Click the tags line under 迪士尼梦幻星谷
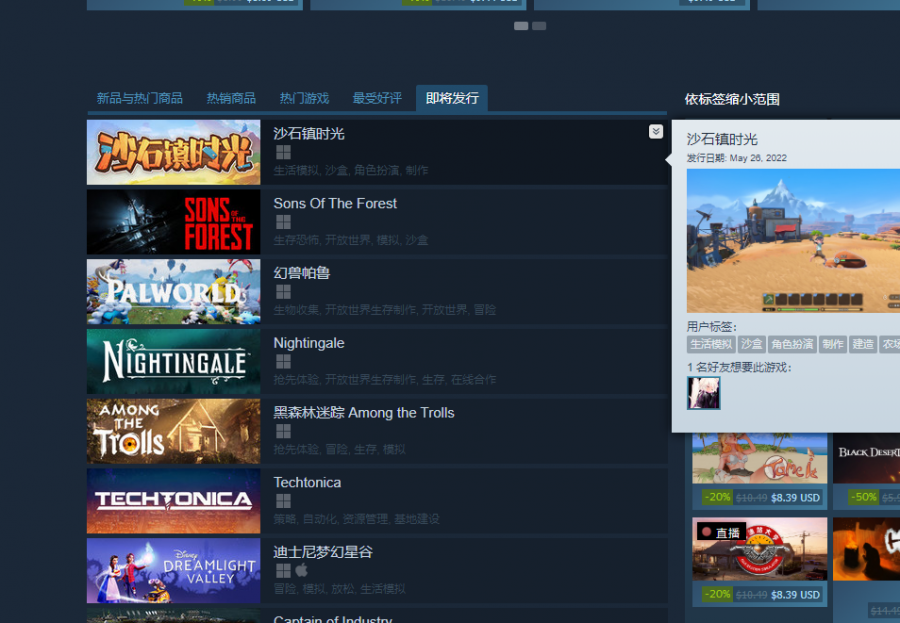This screenshot has height=623, width=900. (339, 589)
